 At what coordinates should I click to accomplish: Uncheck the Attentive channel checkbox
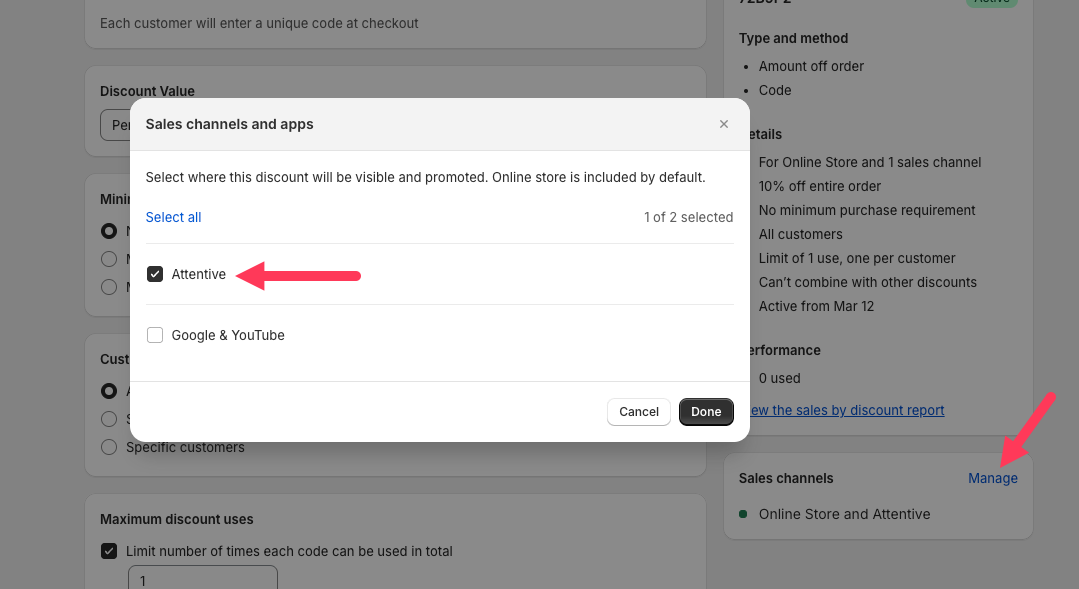pyautogui.click(x=155, y=273)
